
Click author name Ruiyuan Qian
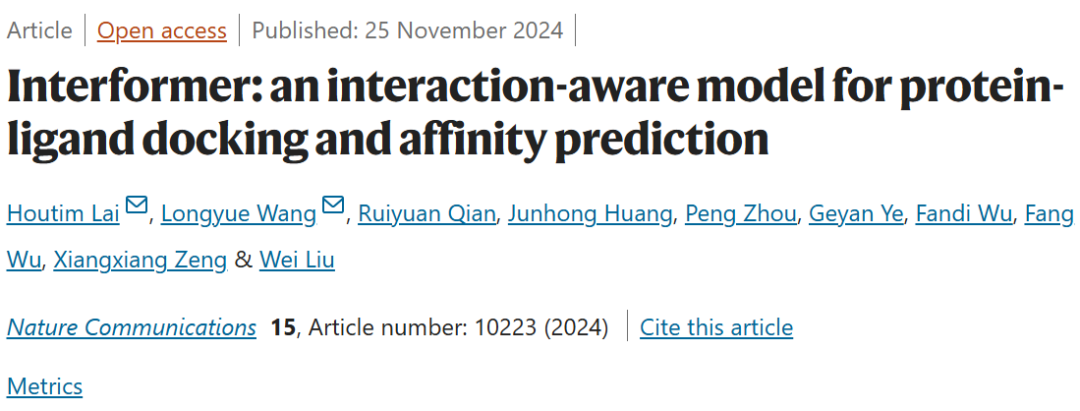[x=428, y=213]
